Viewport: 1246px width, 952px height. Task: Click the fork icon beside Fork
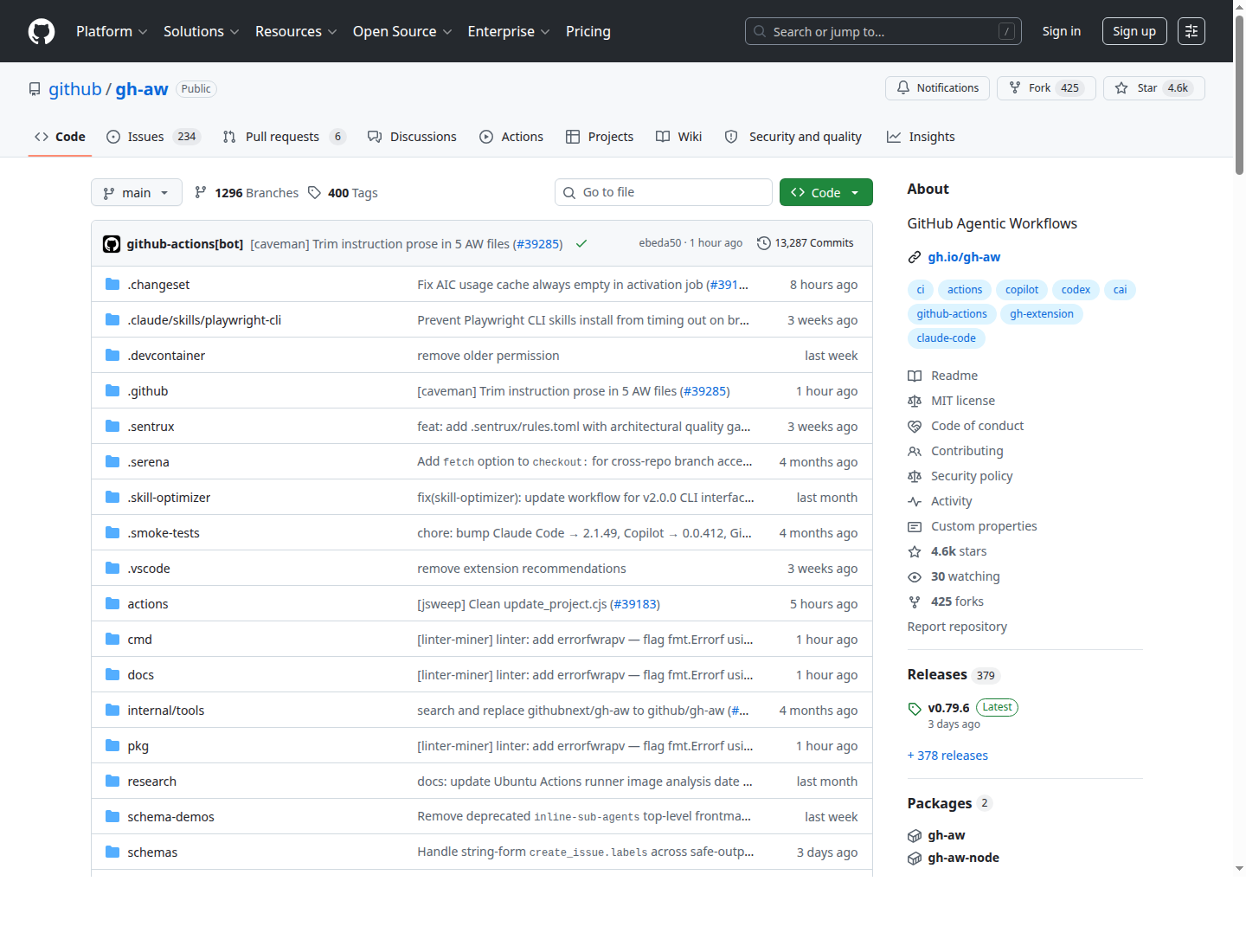coord(1015,88)
